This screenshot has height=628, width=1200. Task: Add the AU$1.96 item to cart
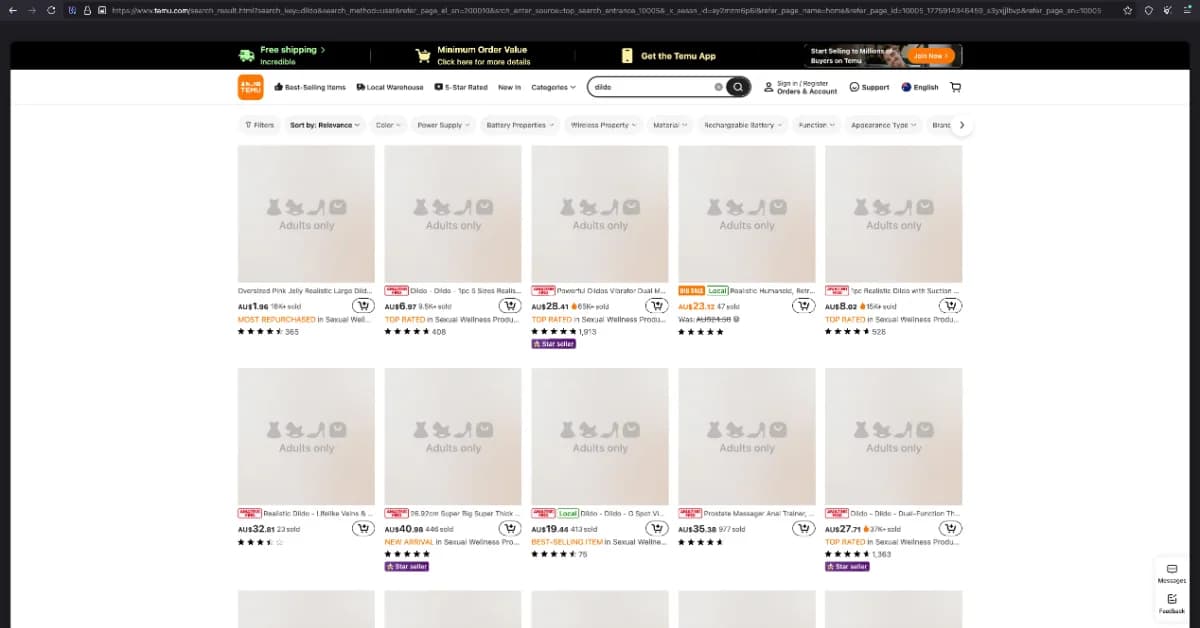tap(362, 306)
